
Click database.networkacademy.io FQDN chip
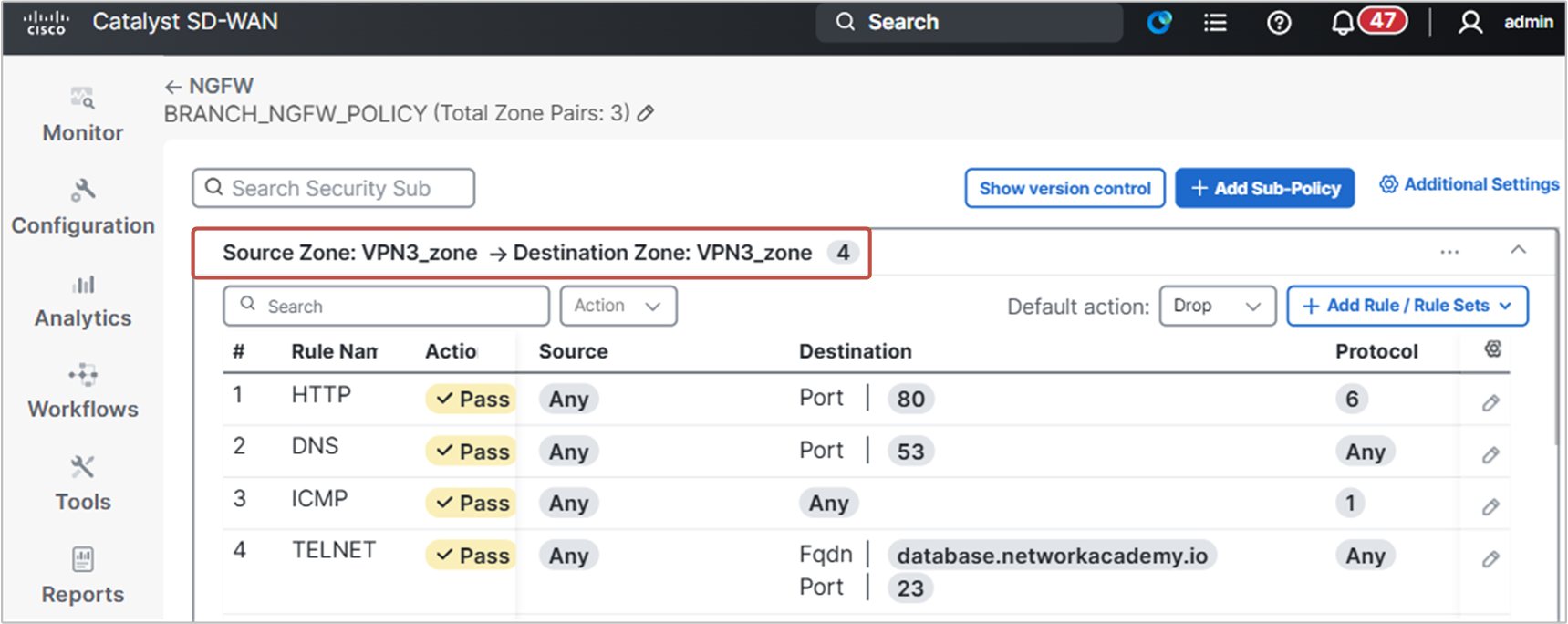click(x=1052, y=556)
